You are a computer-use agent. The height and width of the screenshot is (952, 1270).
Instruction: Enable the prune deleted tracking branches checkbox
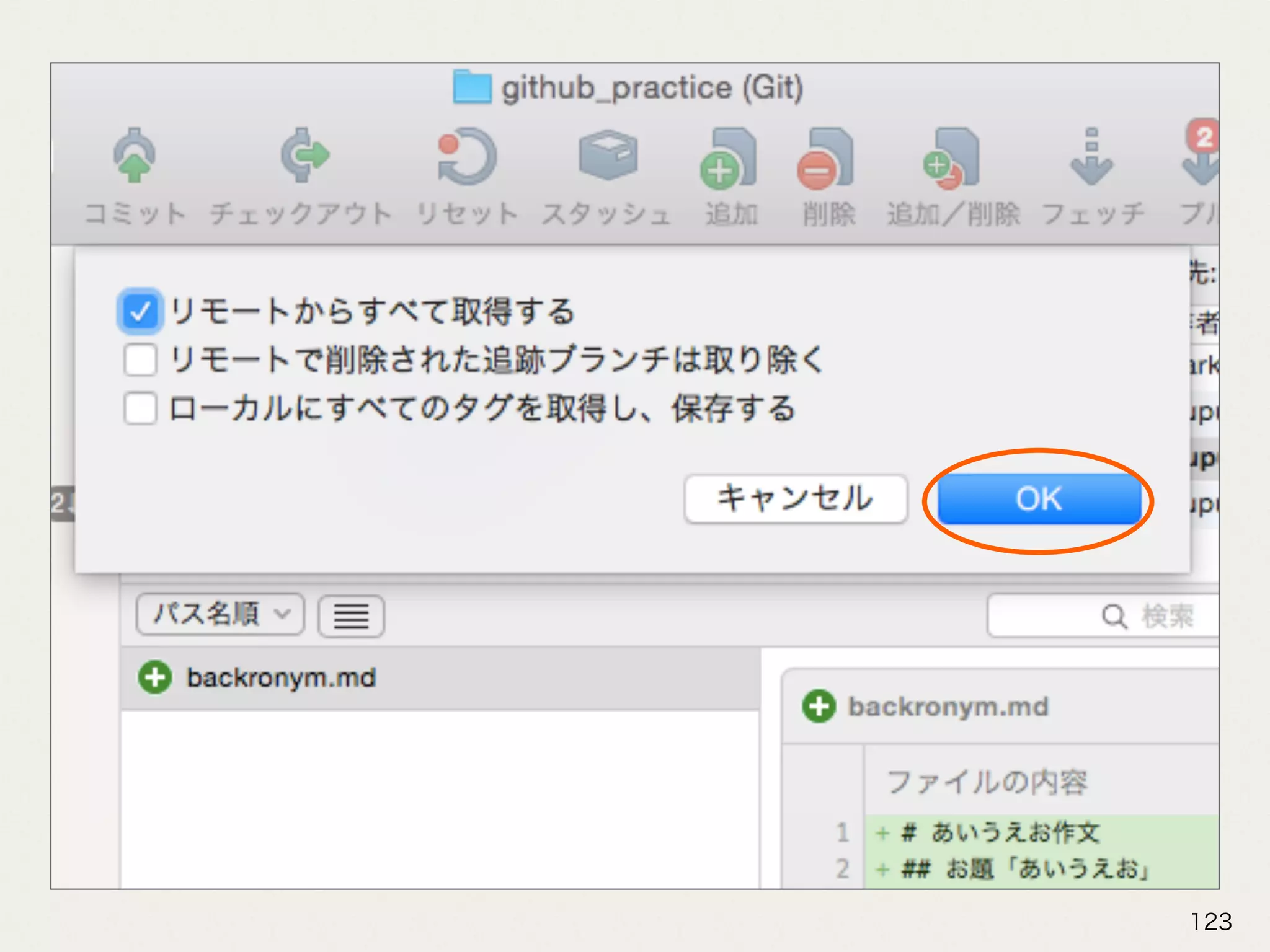(140, 360)
